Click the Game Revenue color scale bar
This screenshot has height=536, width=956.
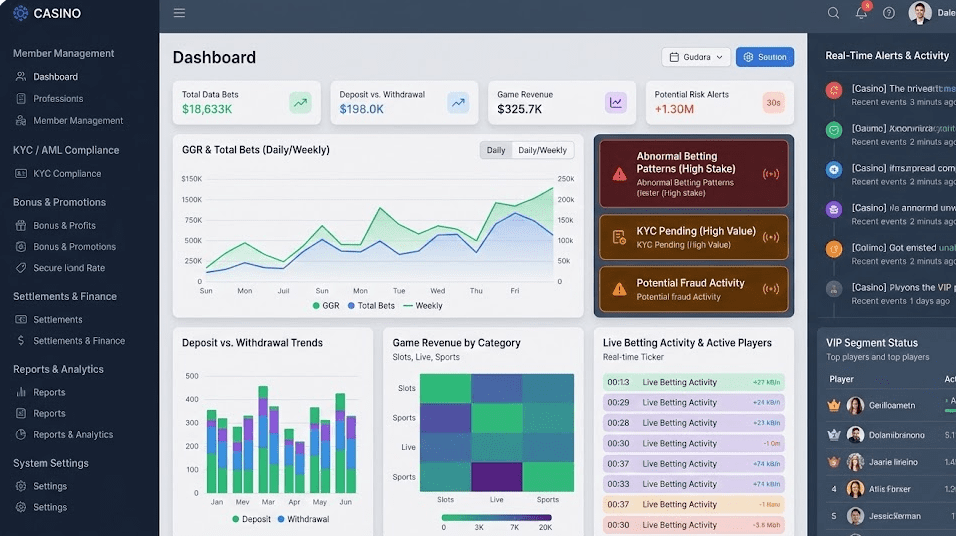click(x=496, y=518)
